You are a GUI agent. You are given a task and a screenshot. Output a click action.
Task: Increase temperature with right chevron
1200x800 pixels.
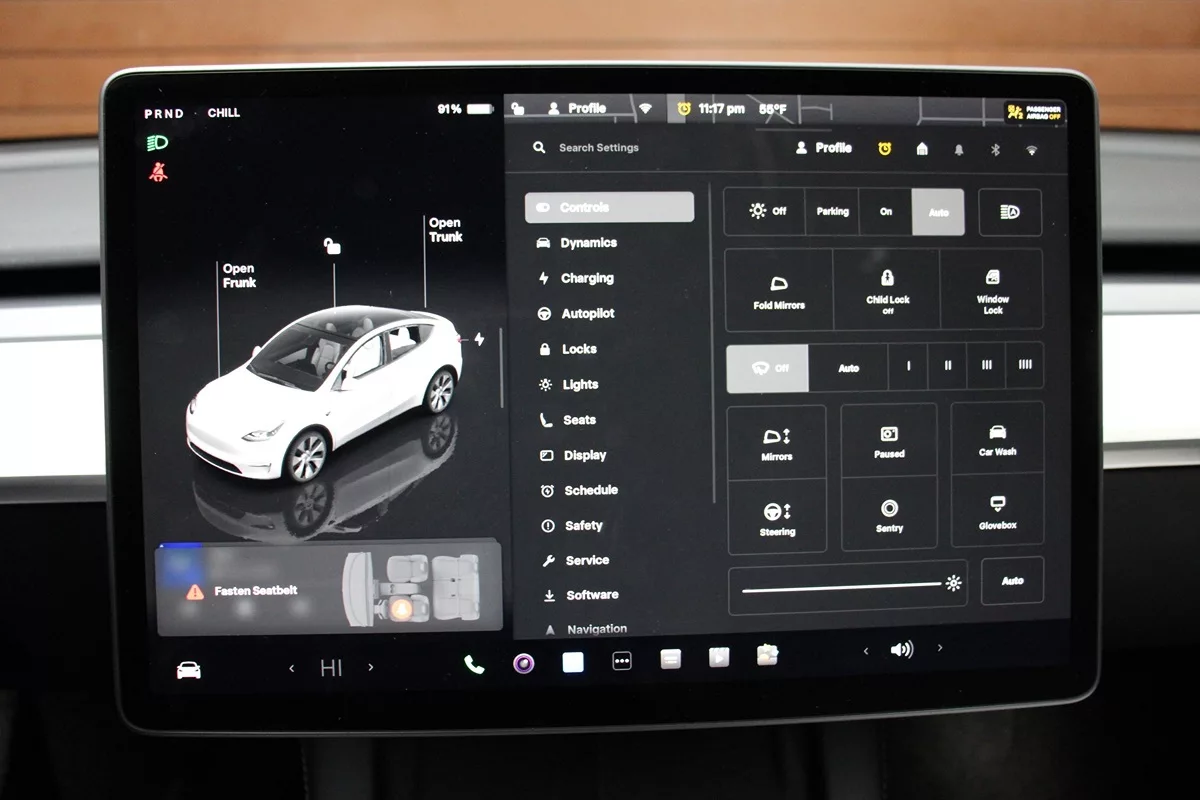[x=371, y=667]
